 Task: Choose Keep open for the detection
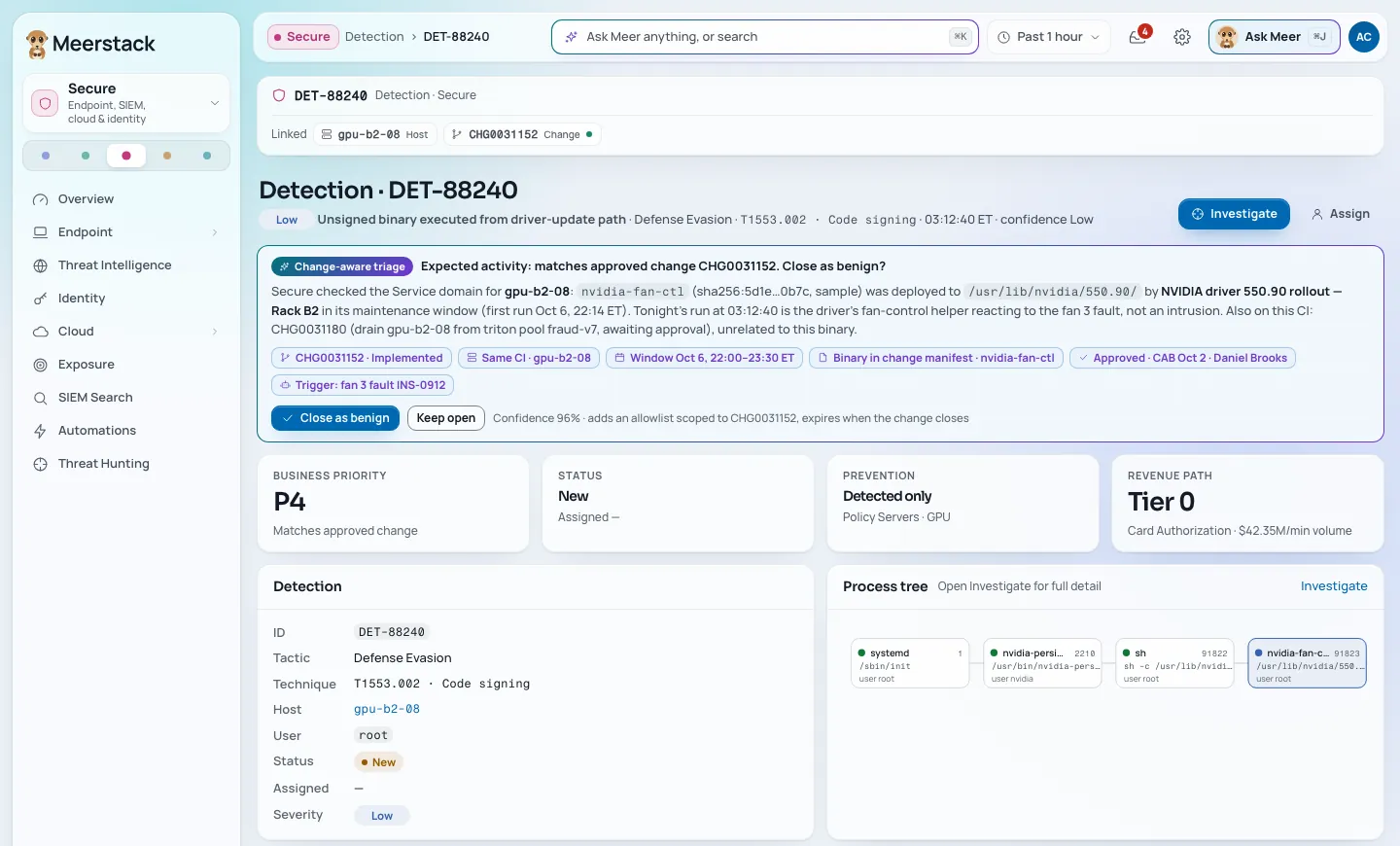(446, 418)
